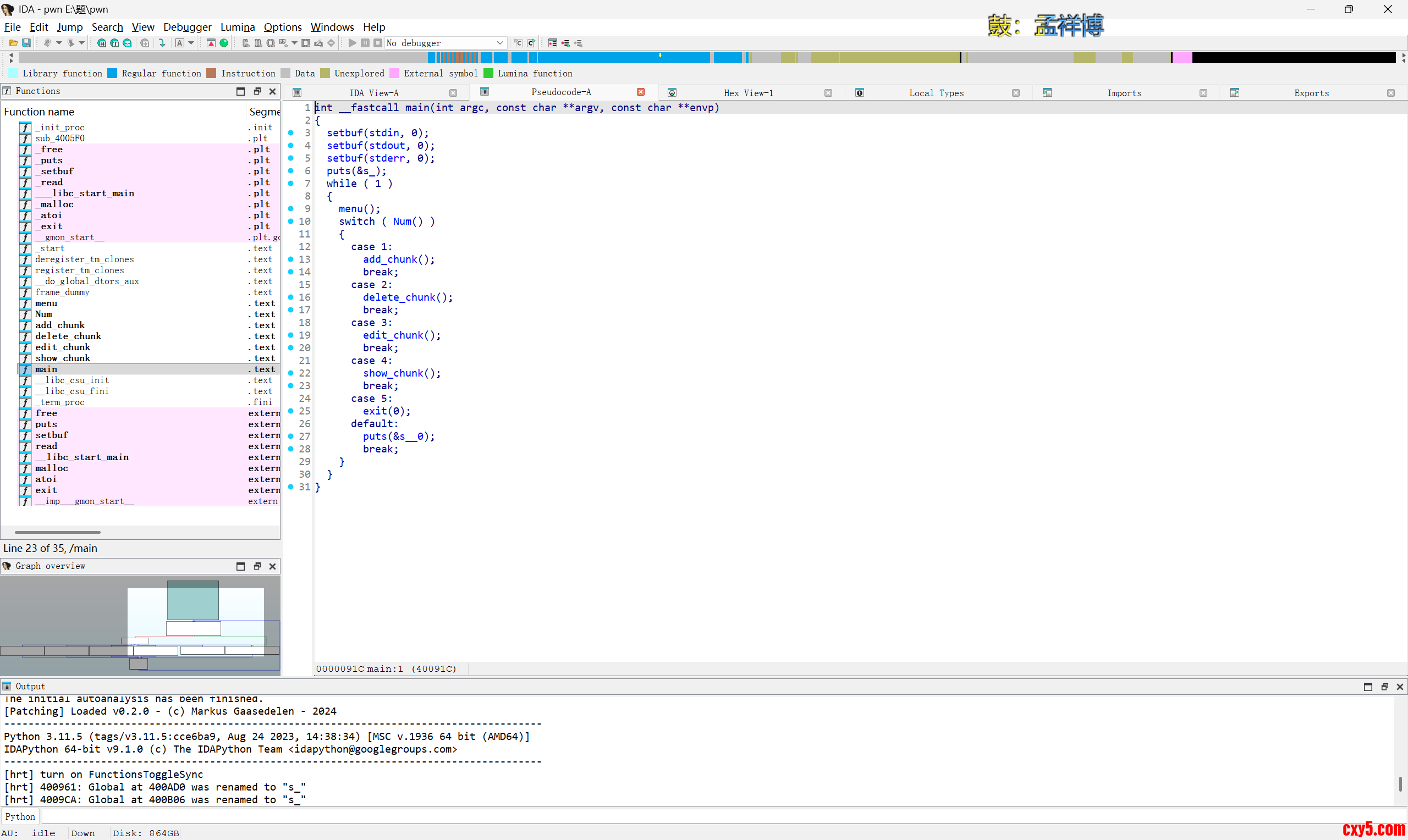Screen dimensions: 1408x840
Task: Expand the back navigation history arrow
Action: click(59, 43)
